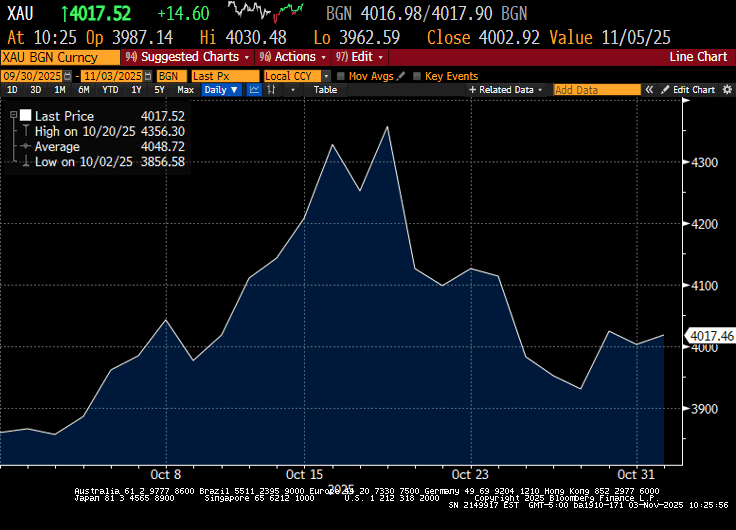This screenshot has height=530, width=736.
Task: Open the end date calendar picker icon
Action: (x=148, y=76)
